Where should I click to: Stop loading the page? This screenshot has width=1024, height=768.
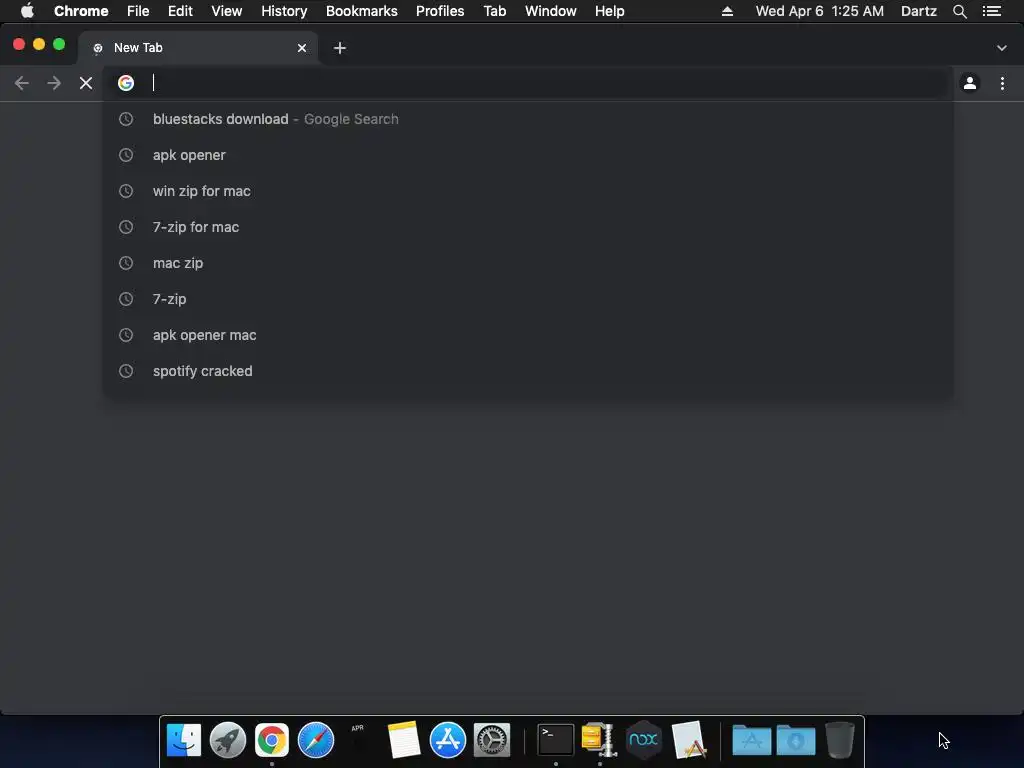(86, 83)
